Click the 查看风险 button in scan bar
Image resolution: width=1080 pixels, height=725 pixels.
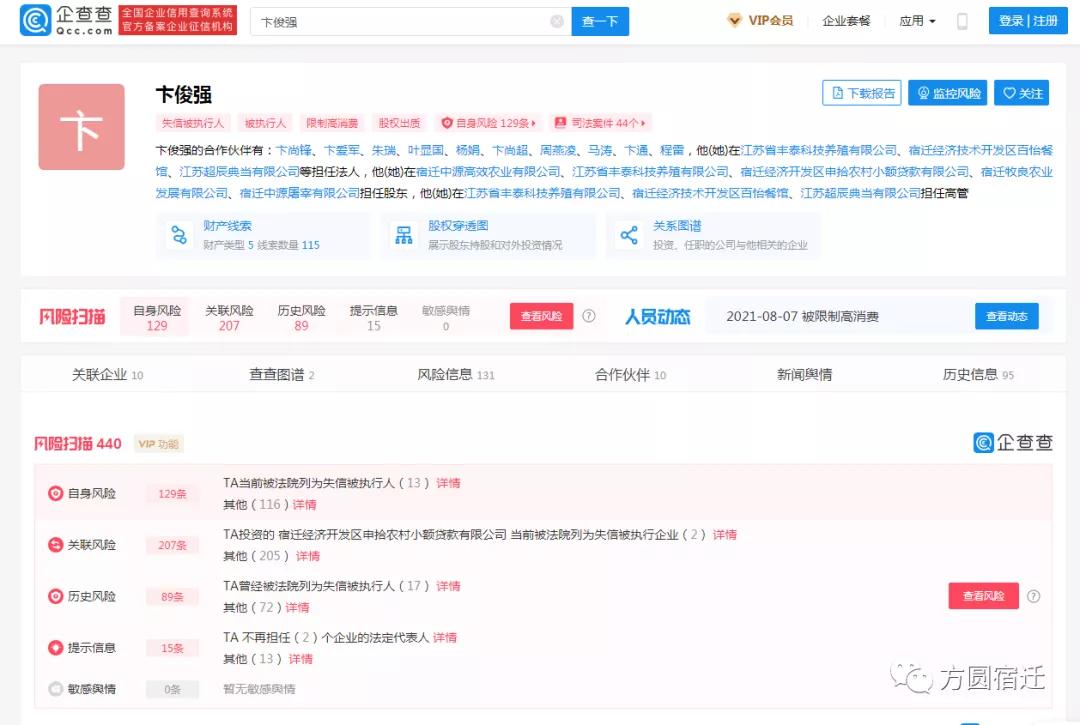[541, 316]
